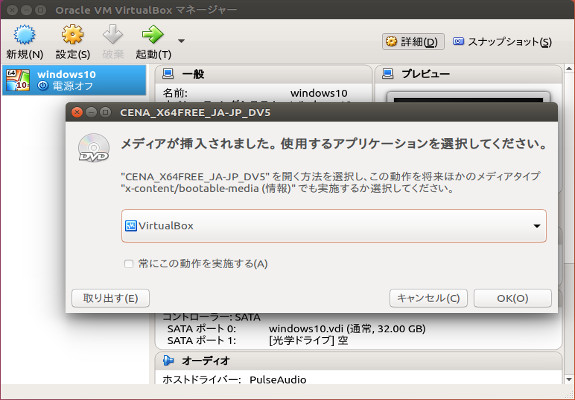Click the PulseAudio host driver value
The width and height of the screenshot is (575, 400).
[278, 379]
